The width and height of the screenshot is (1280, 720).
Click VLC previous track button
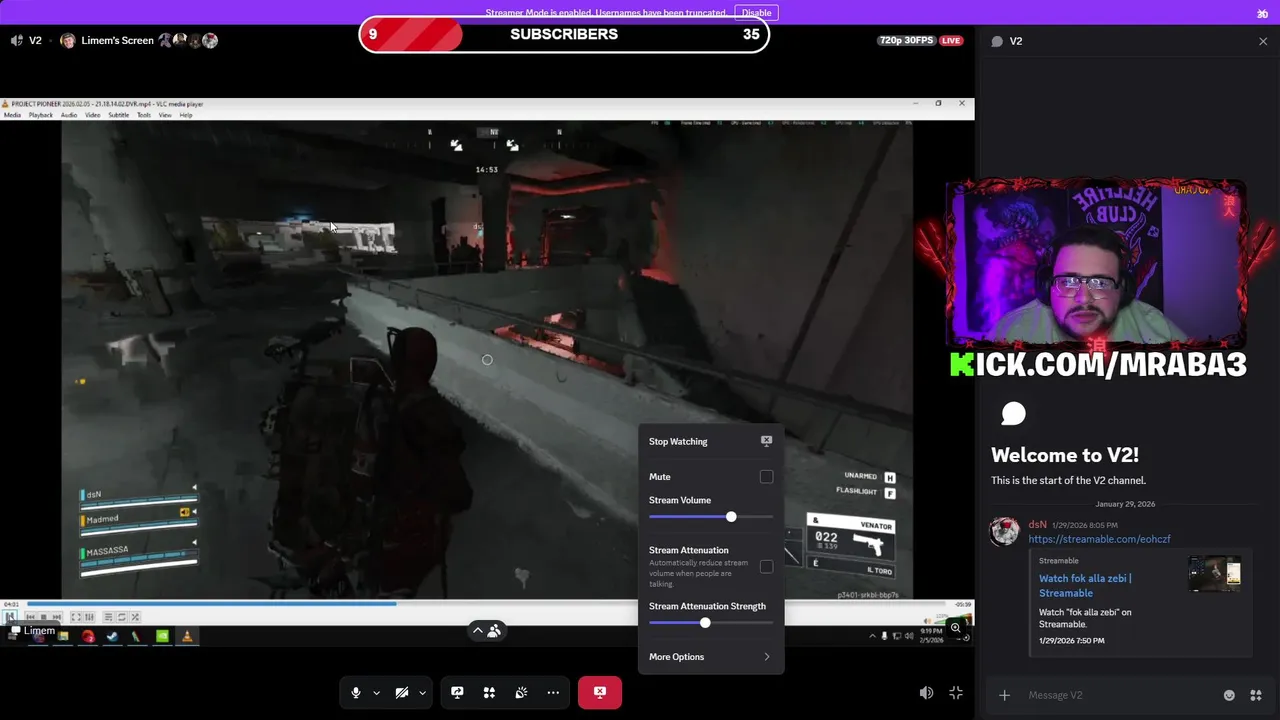[x=30, y=617]
